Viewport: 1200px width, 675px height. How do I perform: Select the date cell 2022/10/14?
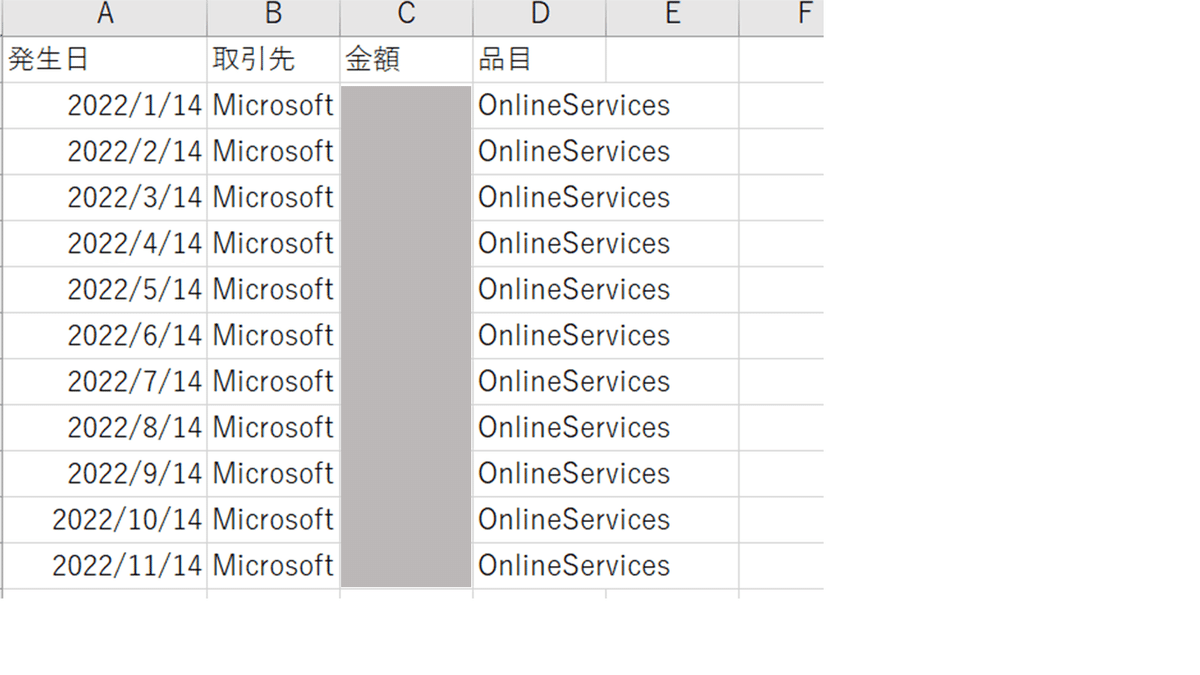click(104, 520)
